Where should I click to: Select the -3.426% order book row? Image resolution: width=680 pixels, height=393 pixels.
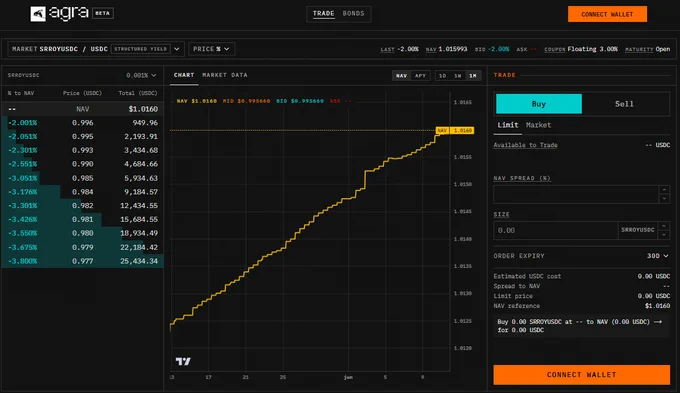[x=82, y=219]
